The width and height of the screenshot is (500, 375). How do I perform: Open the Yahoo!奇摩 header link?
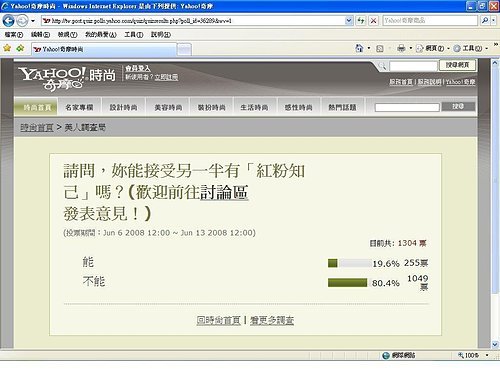[x=460, y=82]
